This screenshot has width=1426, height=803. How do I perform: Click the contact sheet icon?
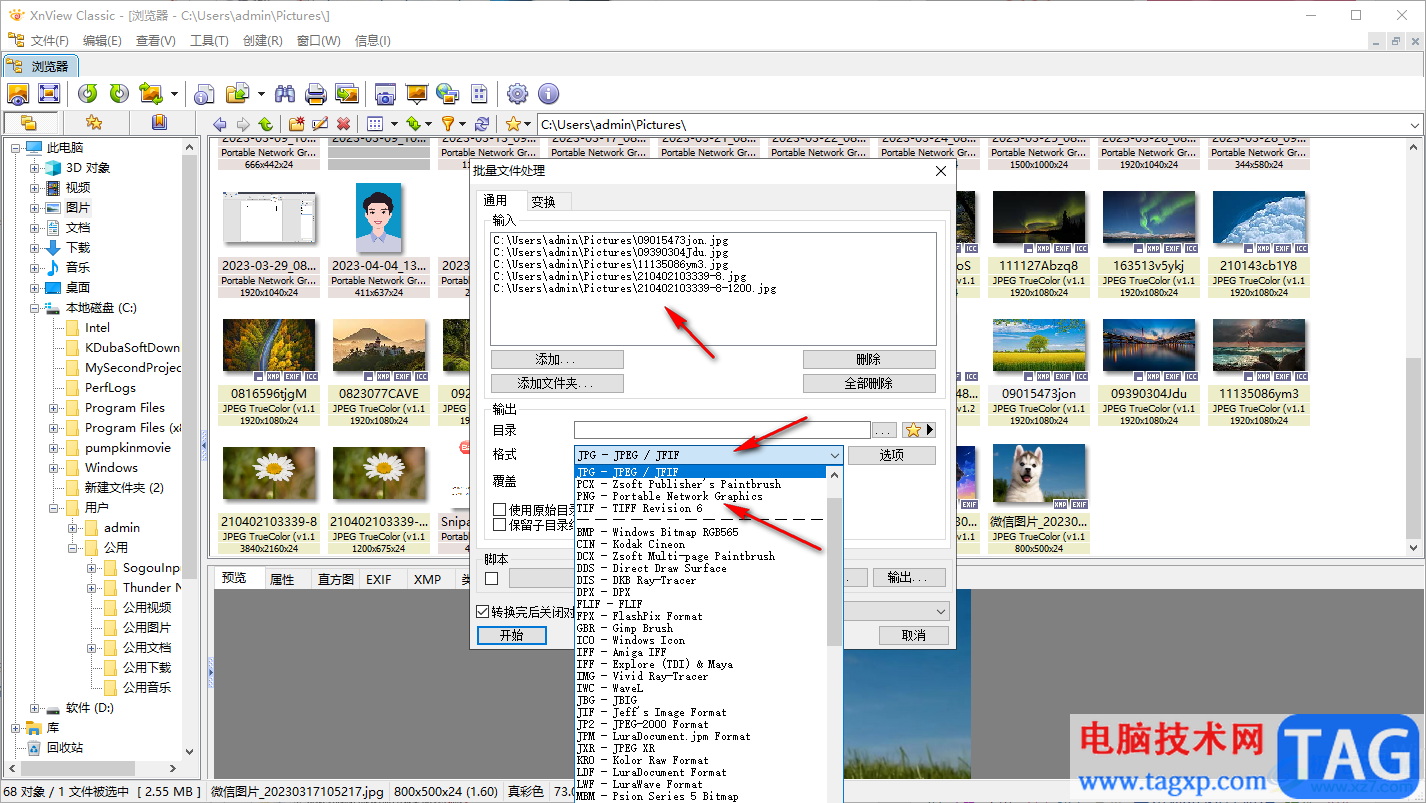(x=479, y=94)
